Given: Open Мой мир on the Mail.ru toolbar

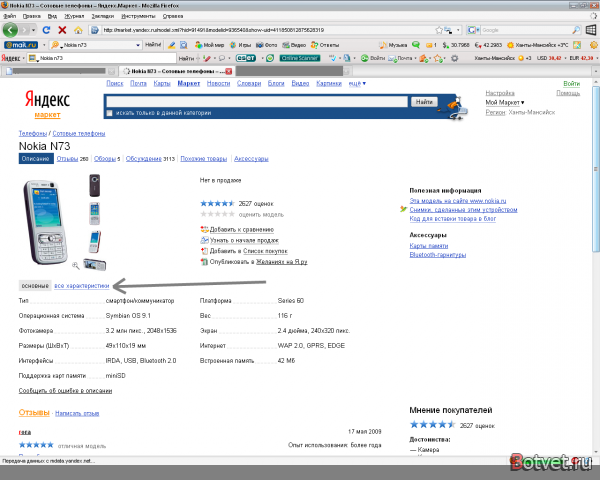Looking at the screenshot, I should click(209, 45).
